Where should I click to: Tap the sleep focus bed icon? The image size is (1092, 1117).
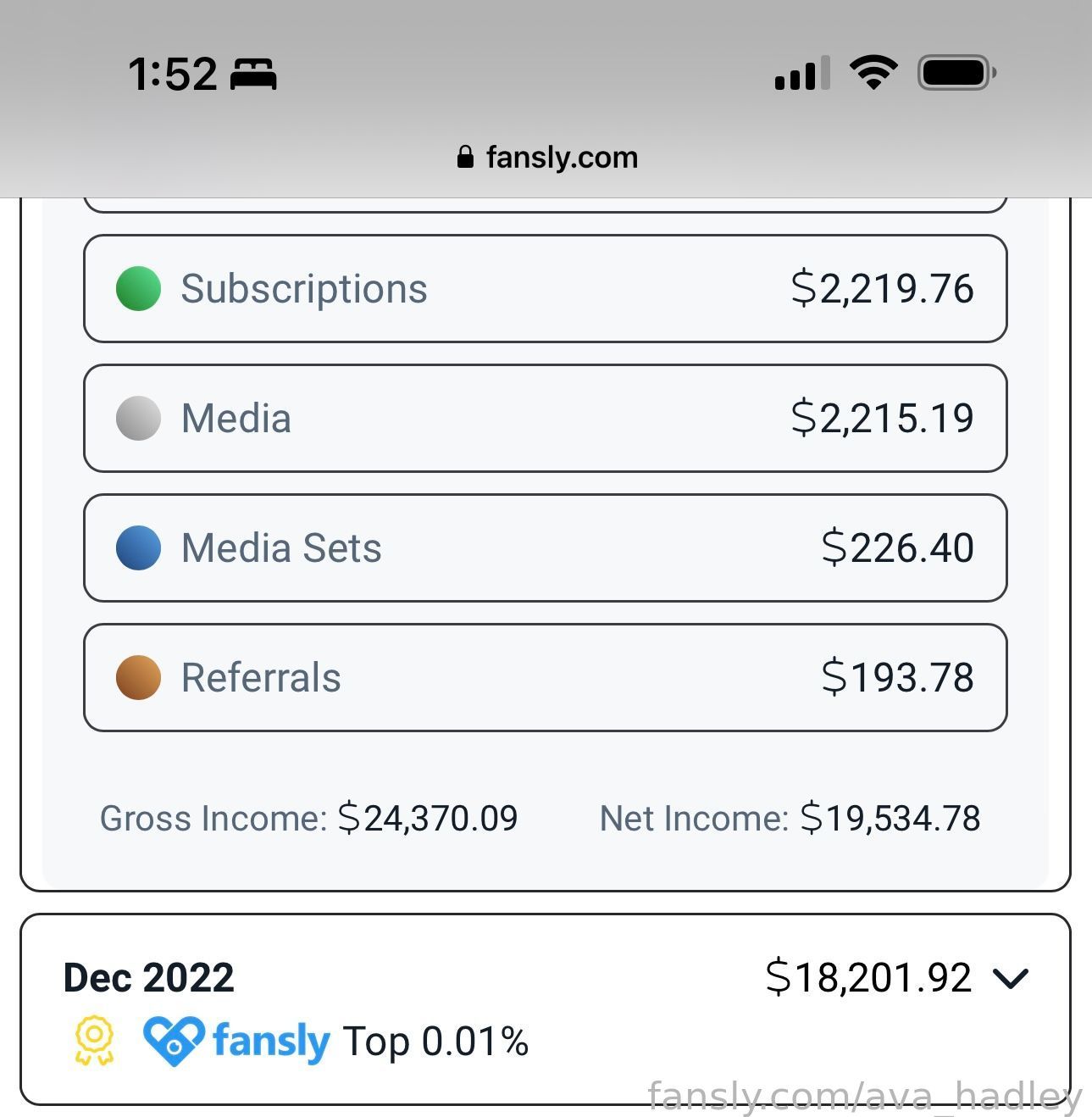tap(253, 75)
